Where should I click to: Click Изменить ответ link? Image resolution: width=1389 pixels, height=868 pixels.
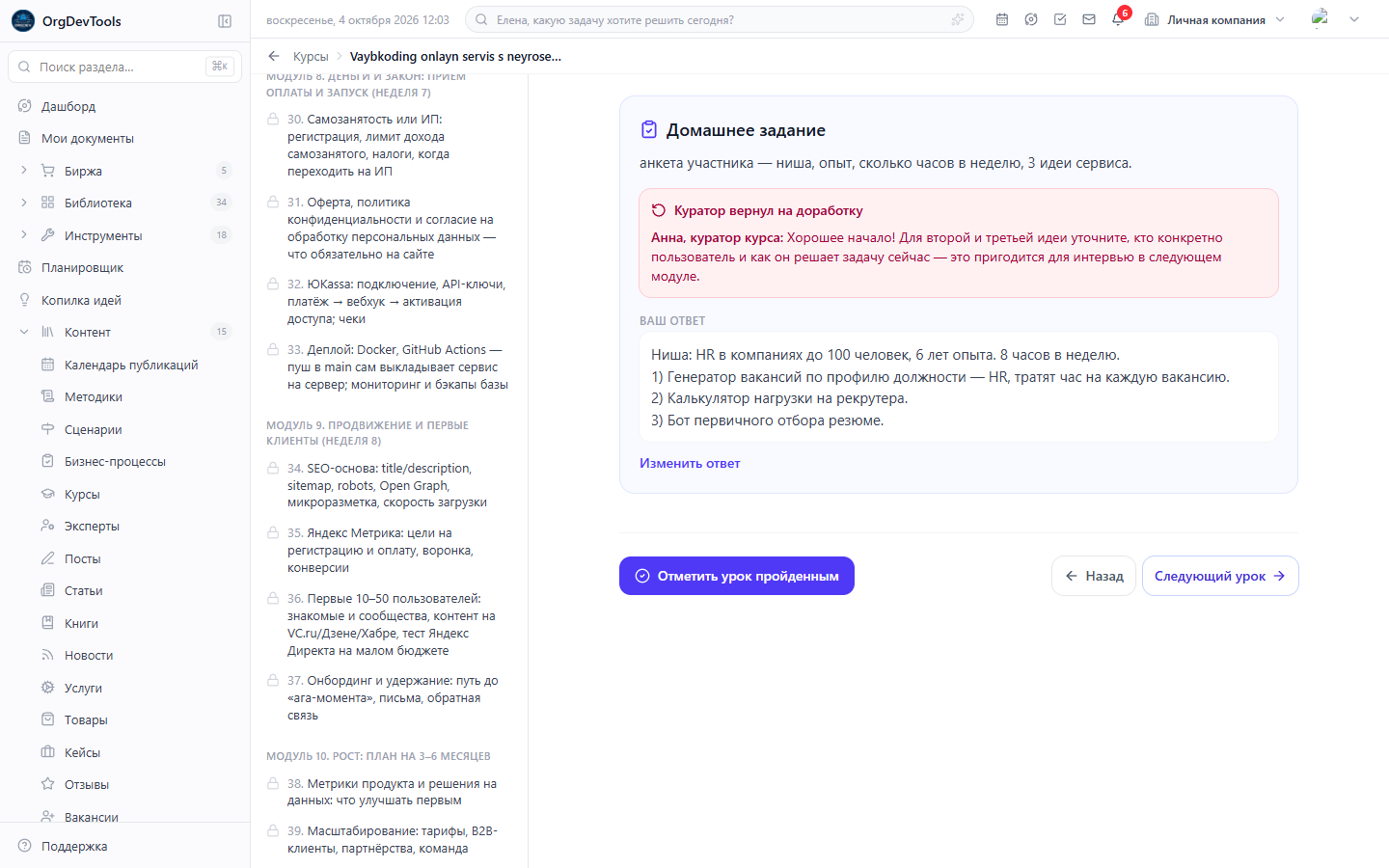point(690,463)
